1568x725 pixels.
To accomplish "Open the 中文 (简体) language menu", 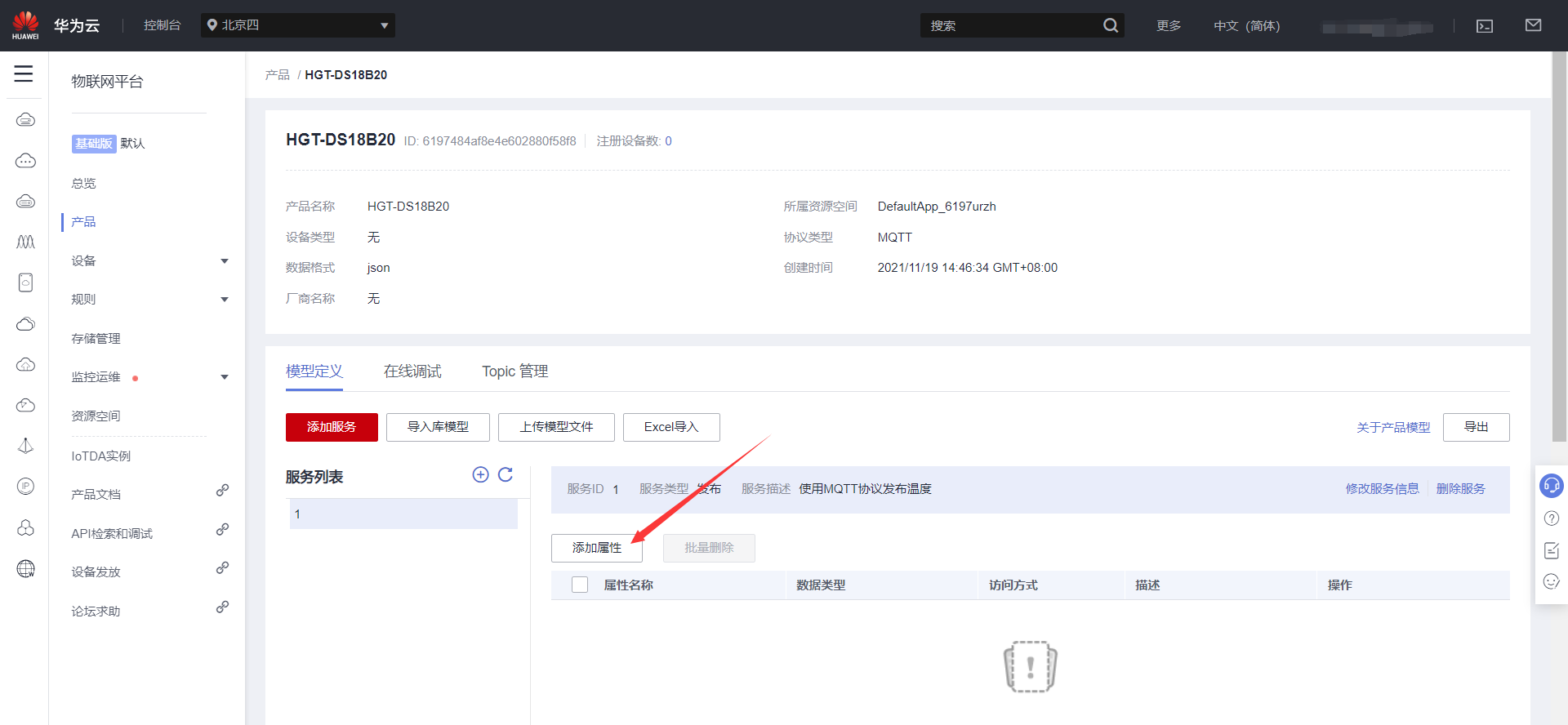I will [x=1246, y=26].
